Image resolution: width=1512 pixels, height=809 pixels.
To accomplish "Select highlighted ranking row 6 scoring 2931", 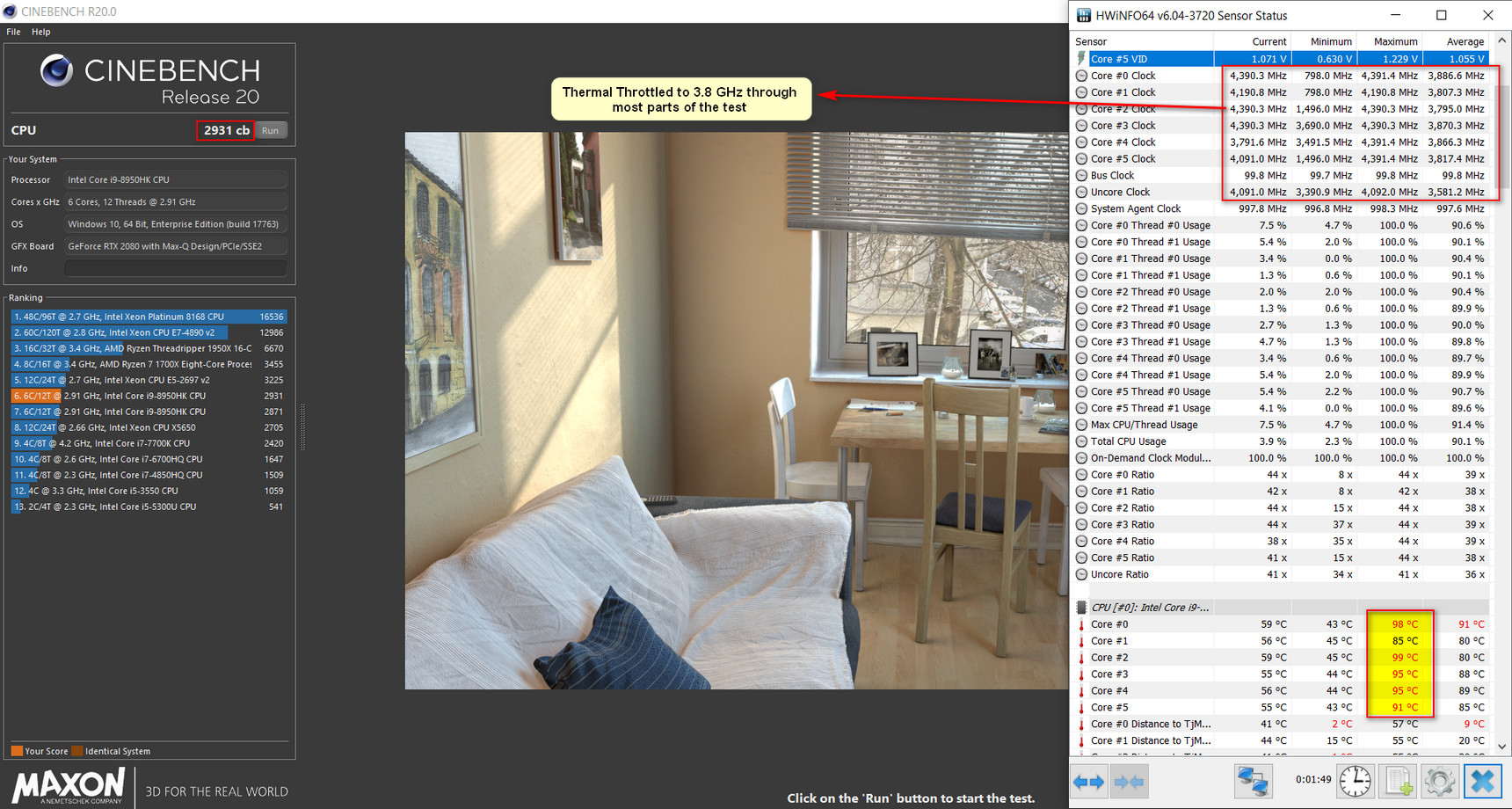I will (149, 396).
